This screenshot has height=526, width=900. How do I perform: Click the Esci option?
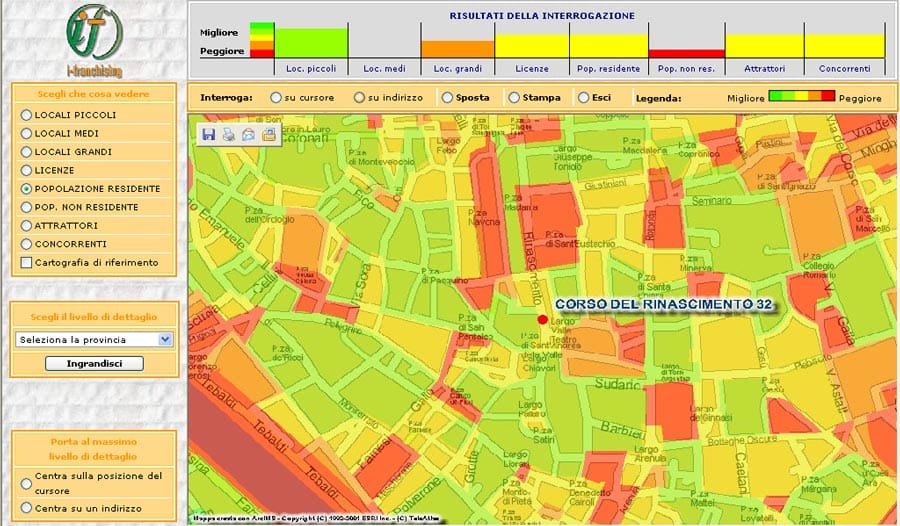[583, 98]
